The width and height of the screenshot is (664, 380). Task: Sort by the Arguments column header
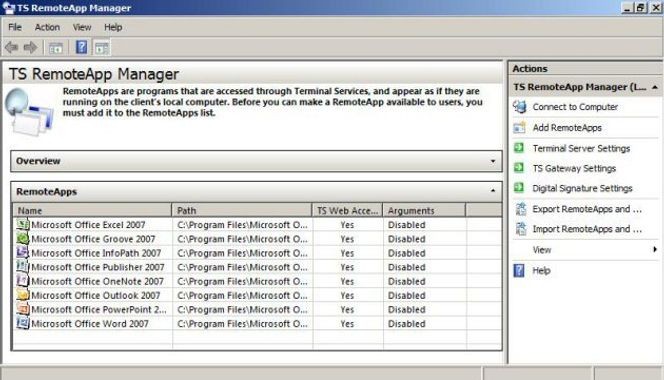coord(424,211)
